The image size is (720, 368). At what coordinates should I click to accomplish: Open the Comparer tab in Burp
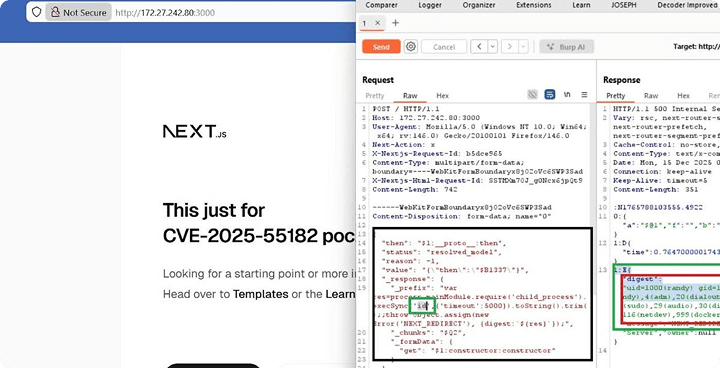pyautogui.click(x=381, y=5)
